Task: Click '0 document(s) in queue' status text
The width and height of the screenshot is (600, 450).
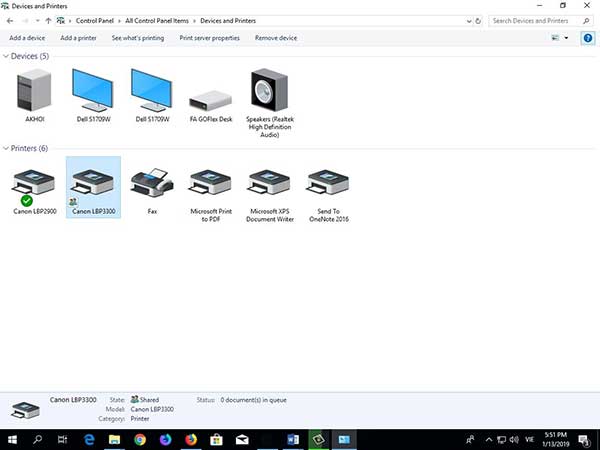Action: pos(253,400)
